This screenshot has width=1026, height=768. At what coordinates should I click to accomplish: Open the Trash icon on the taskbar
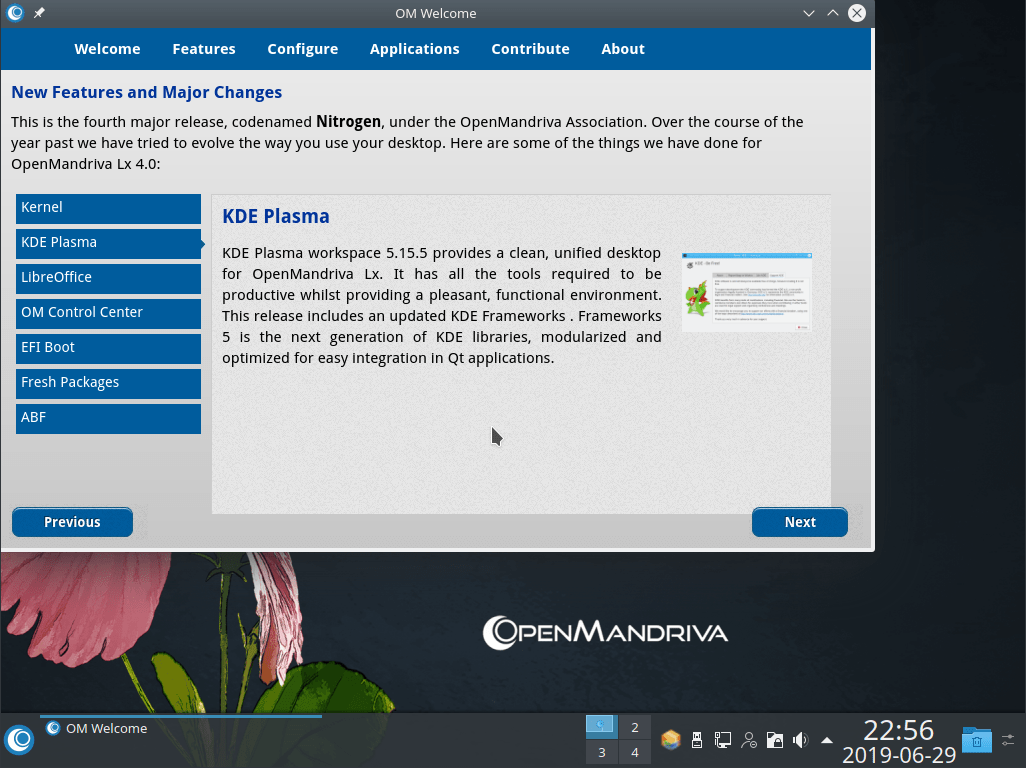tap(976, 740)
